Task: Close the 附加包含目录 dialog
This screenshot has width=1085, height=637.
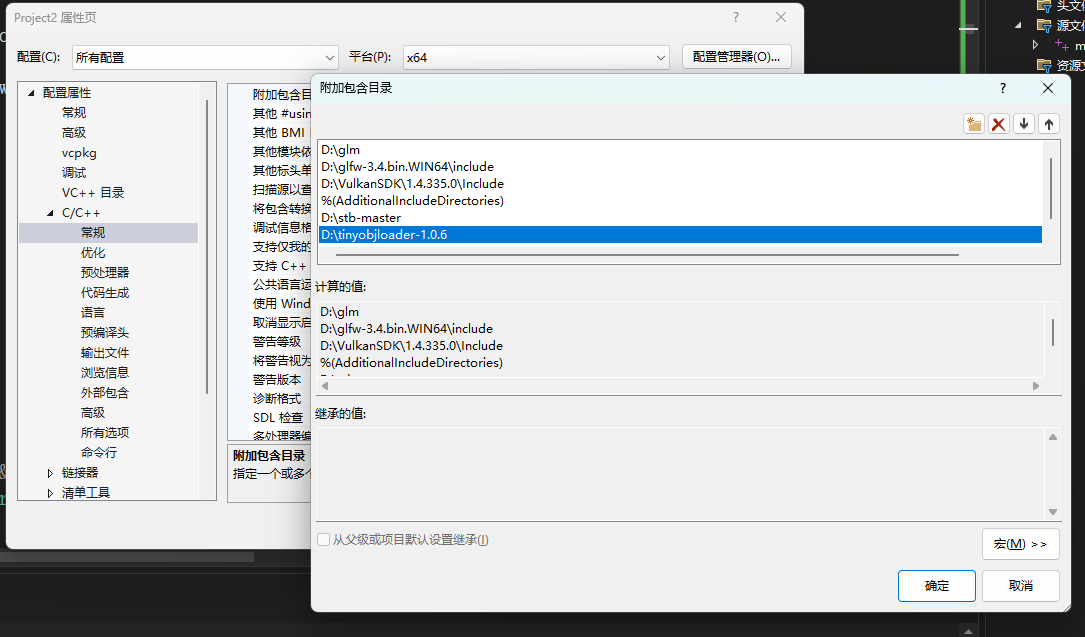Action: pos(1048,88)
